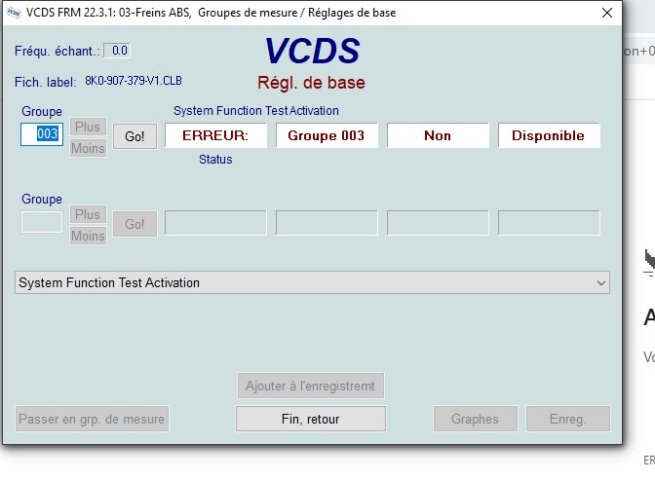Select the Non value field
Viewport: 655px width, 480px height.
coord(438,135)
